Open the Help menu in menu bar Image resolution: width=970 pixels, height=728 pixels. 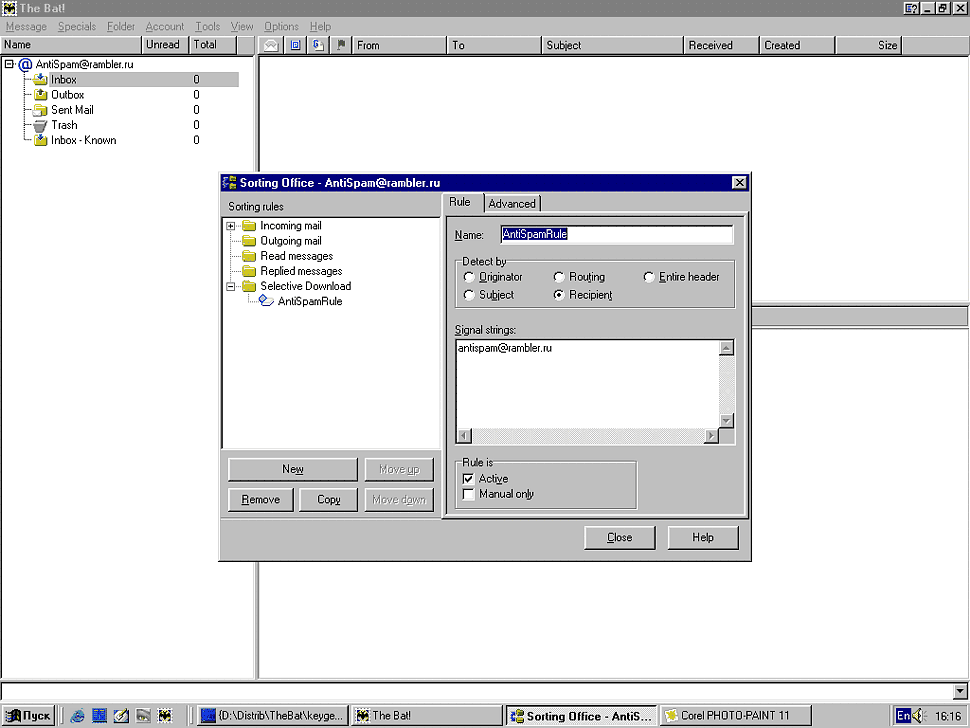point(320,27)
